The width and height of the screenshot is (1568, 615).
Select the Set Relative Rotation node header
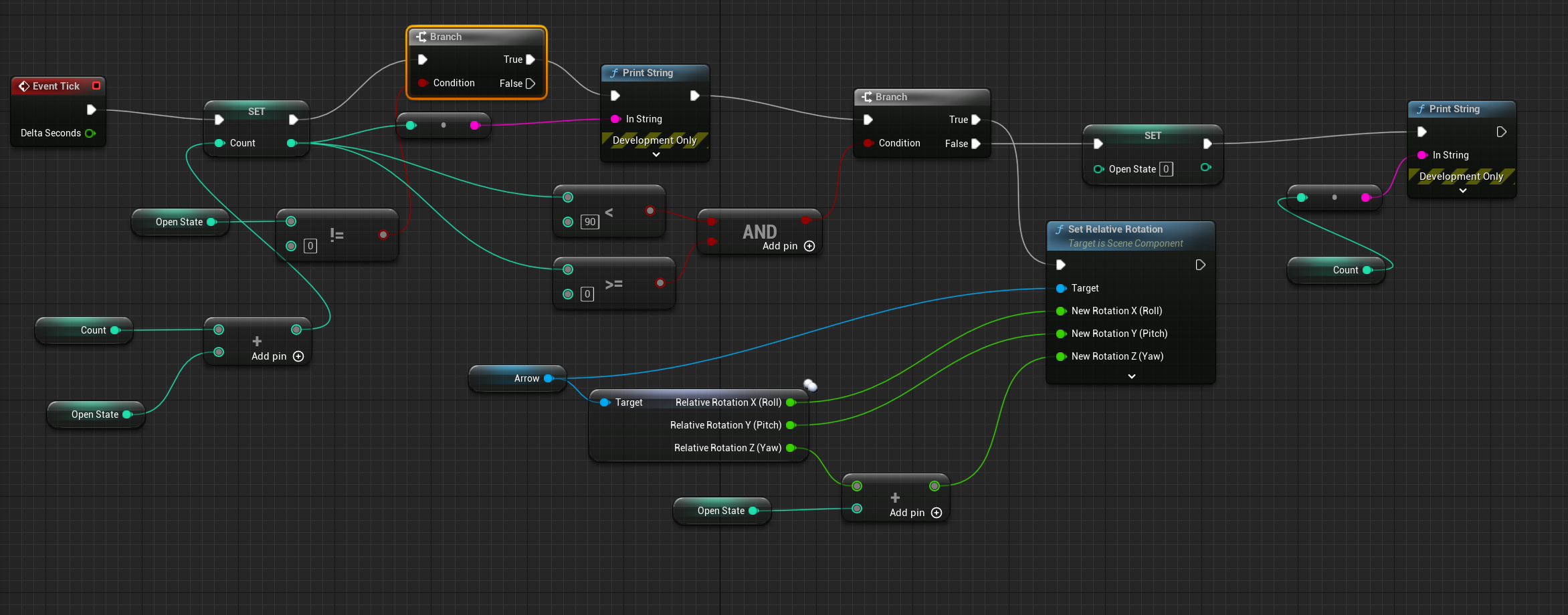tap(1131, 235)
